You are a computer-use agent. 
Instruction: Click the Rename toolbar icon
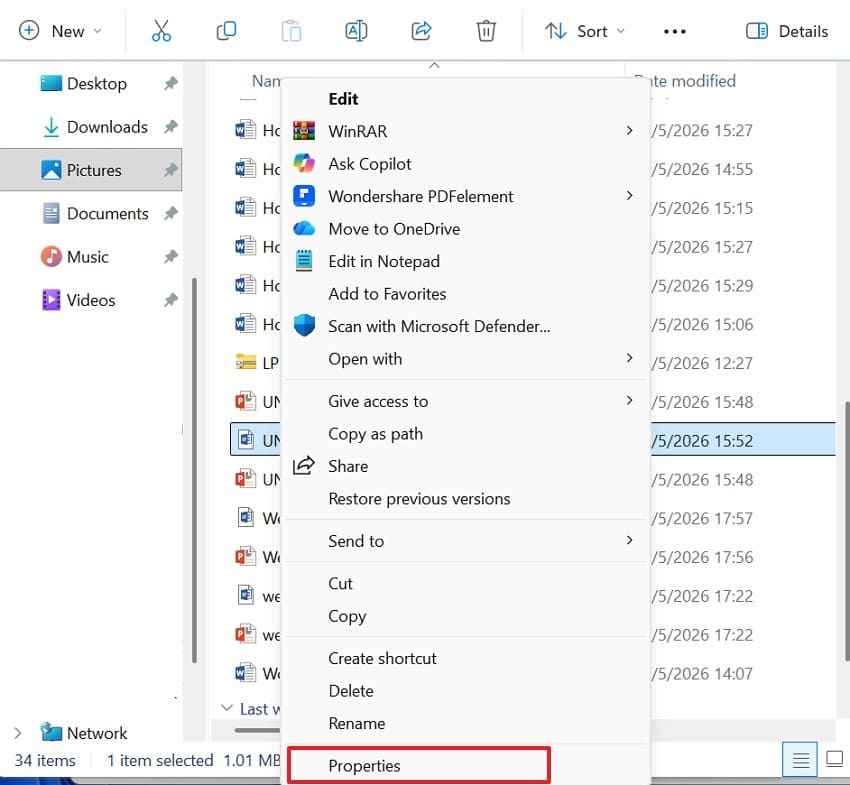pos(356,31)
